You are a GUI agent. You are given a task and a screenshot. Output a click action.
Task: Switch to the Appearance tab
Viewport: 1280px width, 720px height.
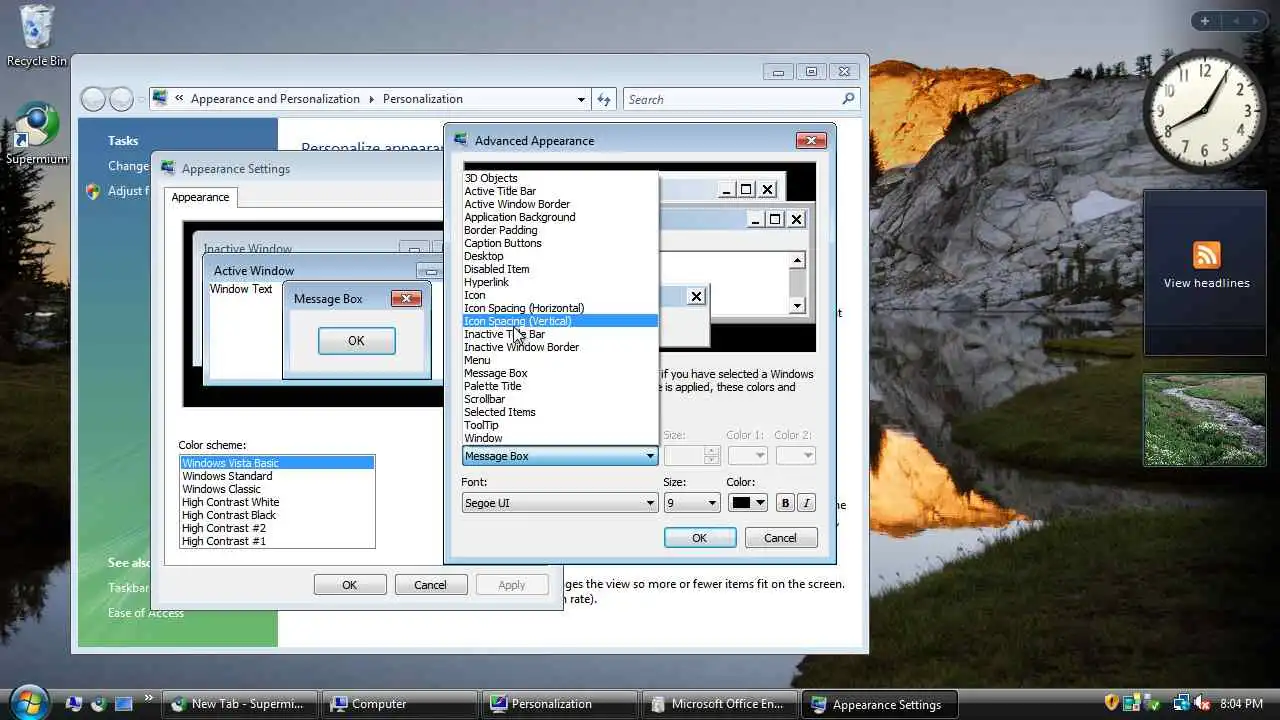(200, 197)
